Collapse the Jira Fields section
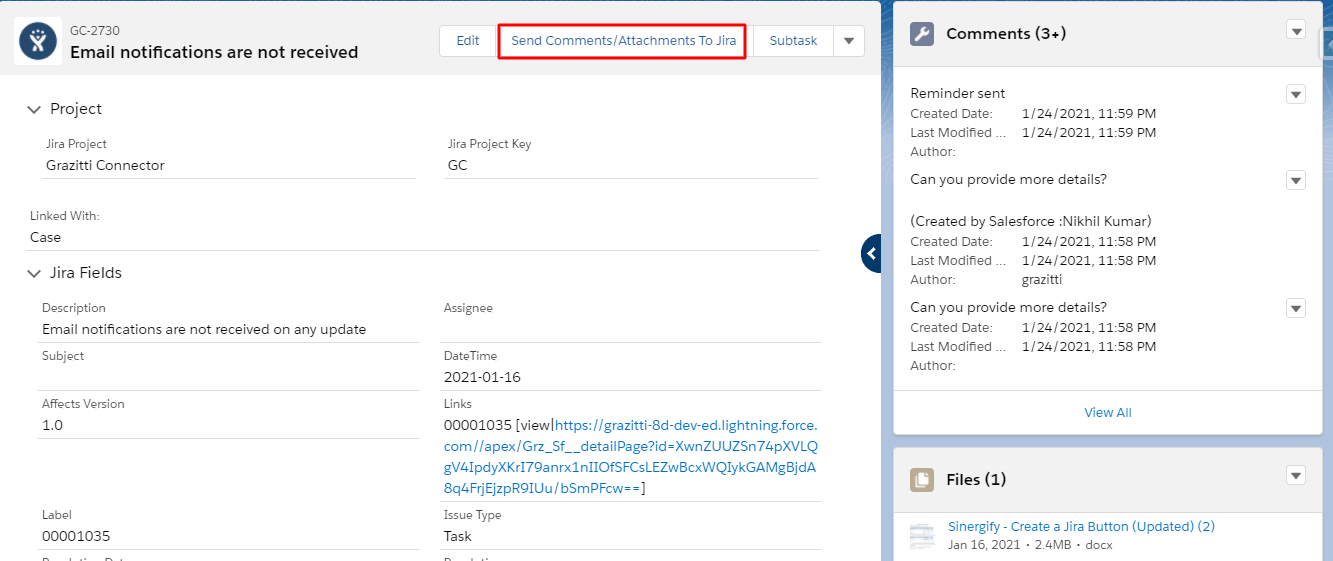Screen dimensions: 1333x561 click(x=35, y=273)
